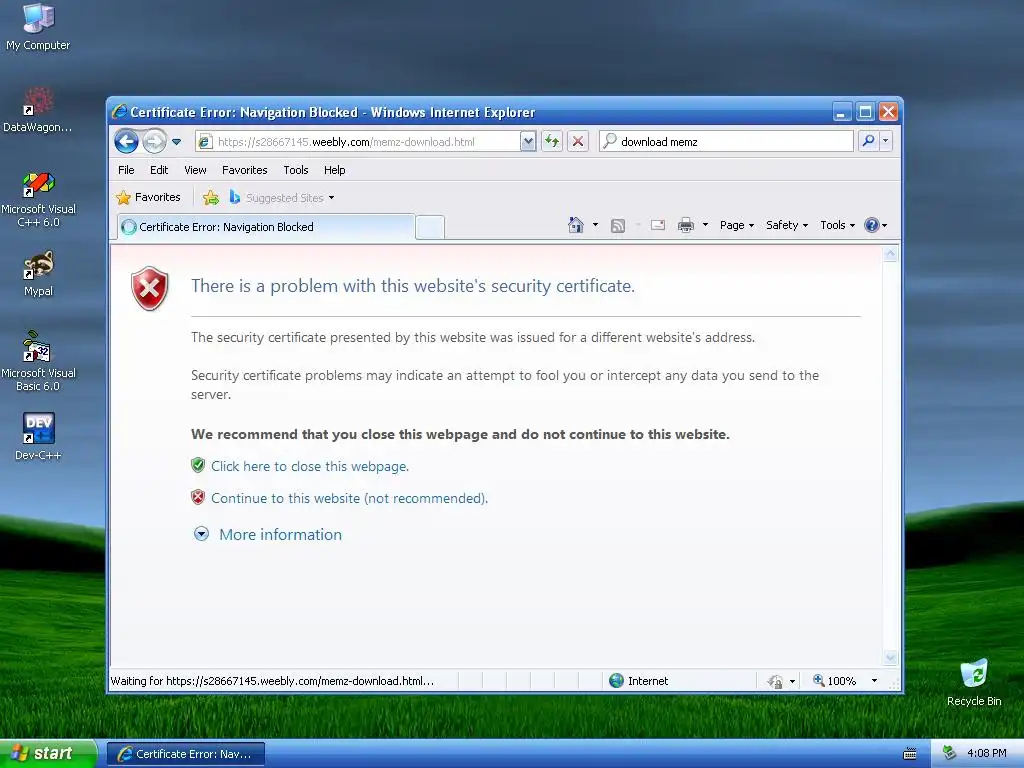Viewport: 1024px width, 768px height.
Task: Open the File menu
Action: tap(126, 170)
